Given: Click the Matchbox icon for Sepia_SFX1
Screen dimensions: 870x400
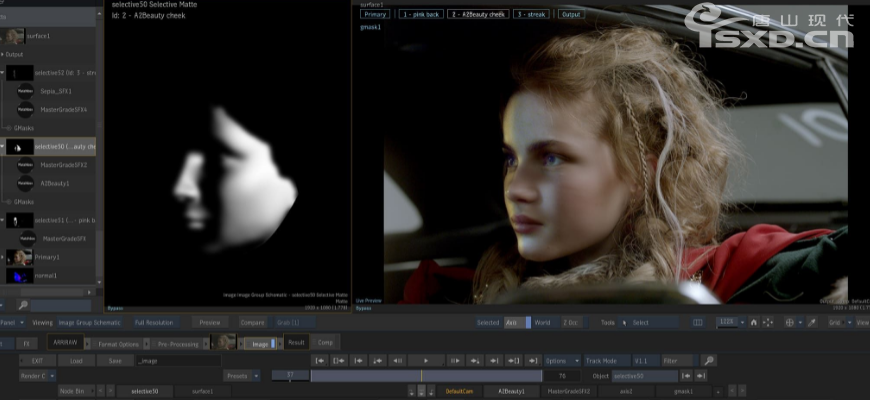Looking at the screenshot, I should tap(26, 91).
